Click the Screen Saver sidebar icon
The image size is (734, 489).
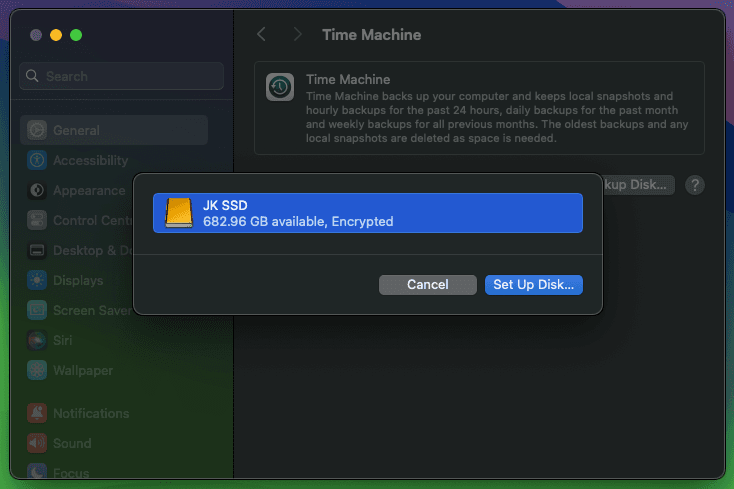tap(37, 310)
